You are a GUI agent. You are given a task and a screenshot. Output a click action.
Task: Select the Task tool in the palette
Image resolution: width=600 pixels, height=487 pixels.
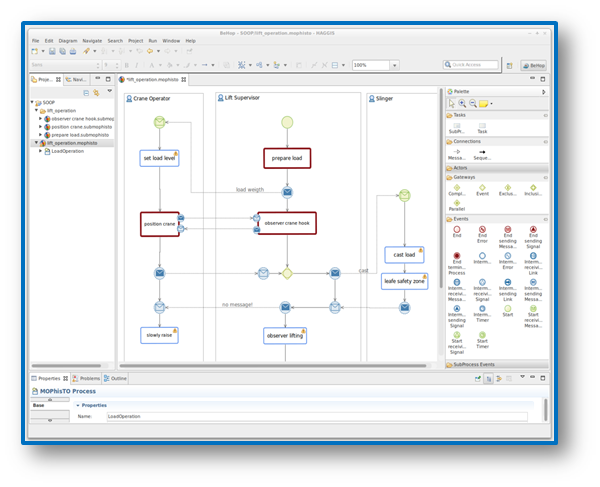pos(482,126)
